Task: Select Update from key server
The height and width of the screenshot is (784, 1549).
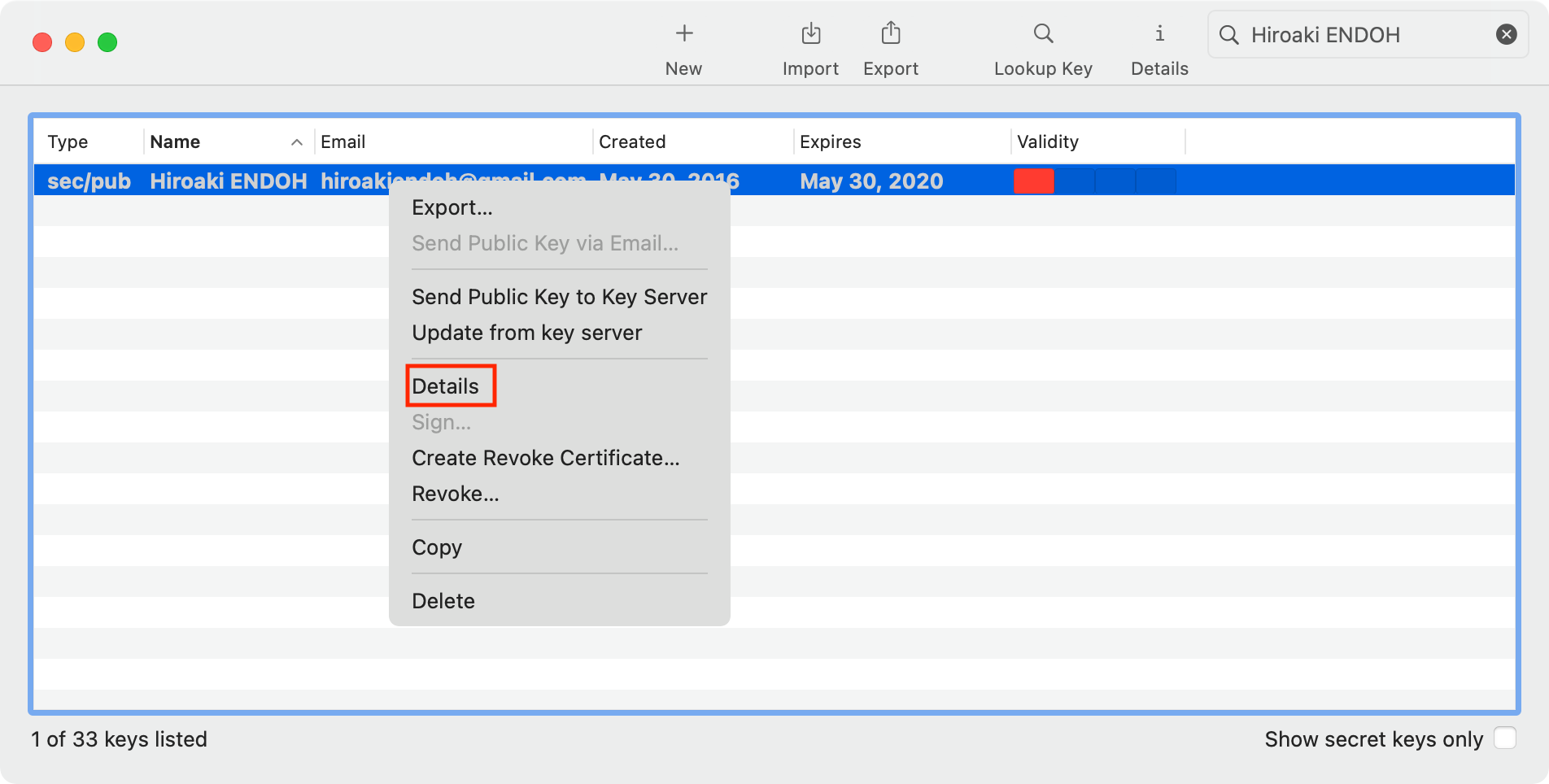Action: click(526, 333)
